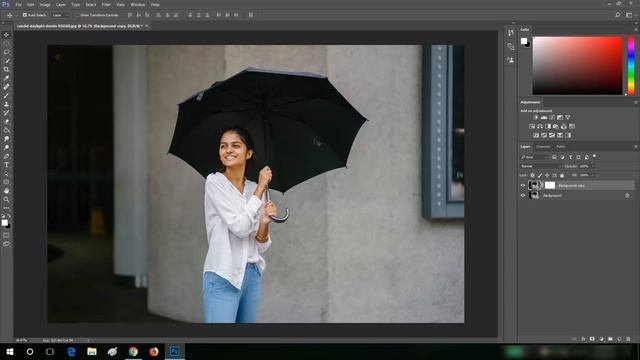This screenshot has width=640, height=360.
Task: Add a Curves adjustment
Action: pos(552,118)
